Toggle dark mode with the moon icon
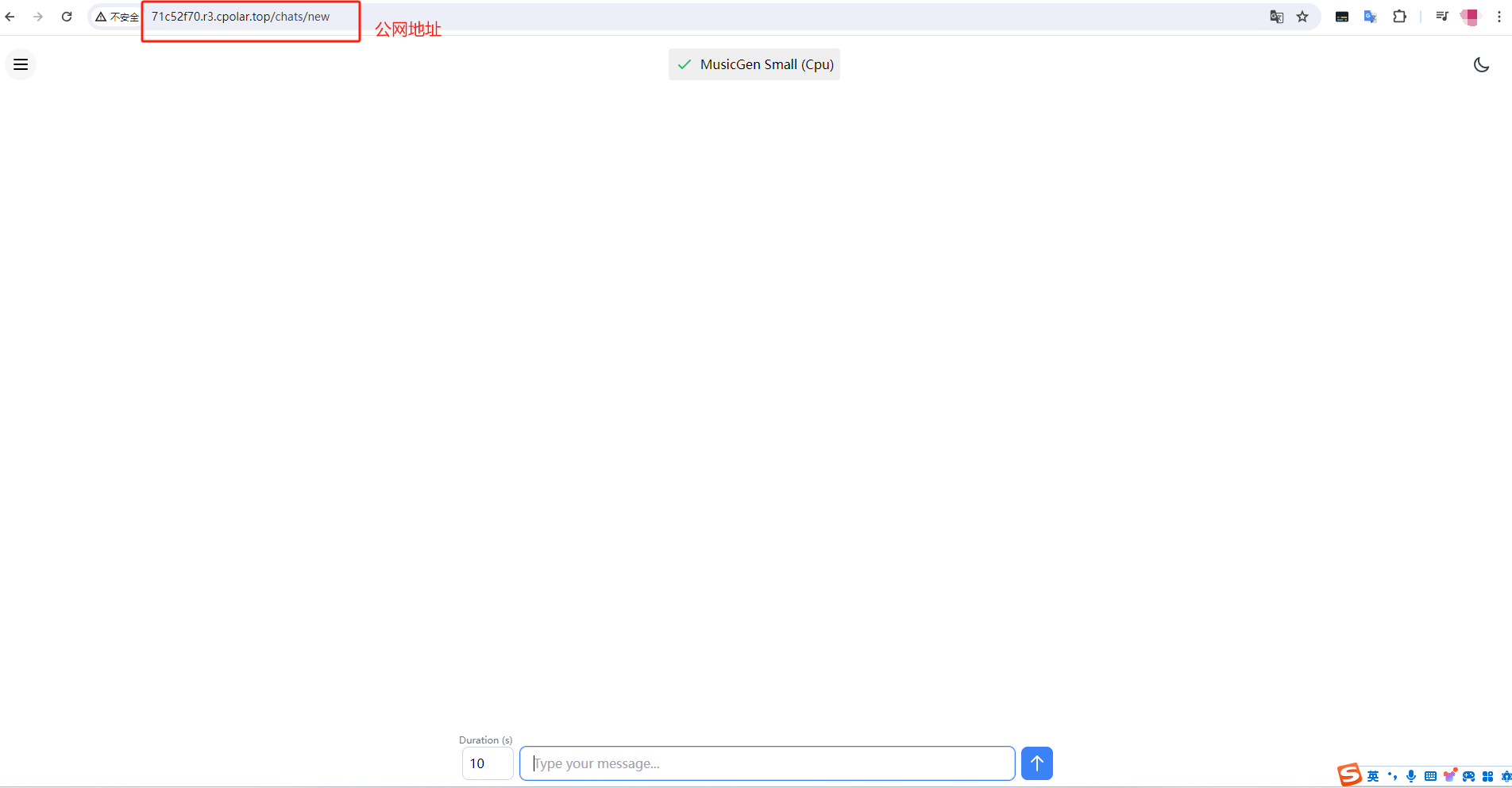 [x=1481, y=64]
